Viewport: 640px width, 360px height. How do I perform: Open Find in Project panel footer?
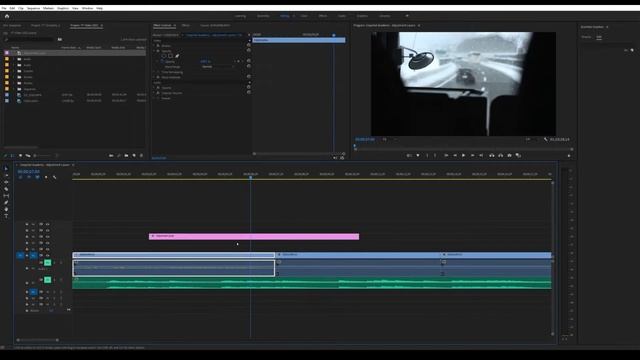(x=119, y=156)
